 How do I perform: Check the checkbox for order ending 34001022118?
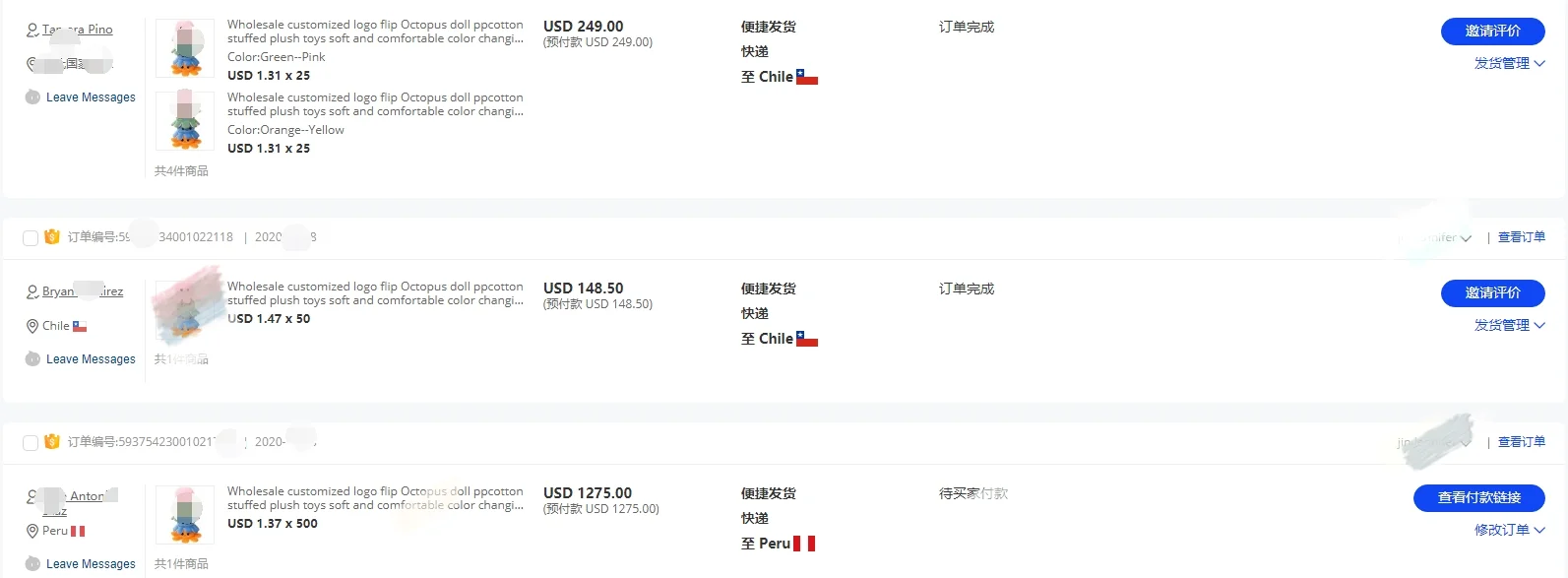31,238
